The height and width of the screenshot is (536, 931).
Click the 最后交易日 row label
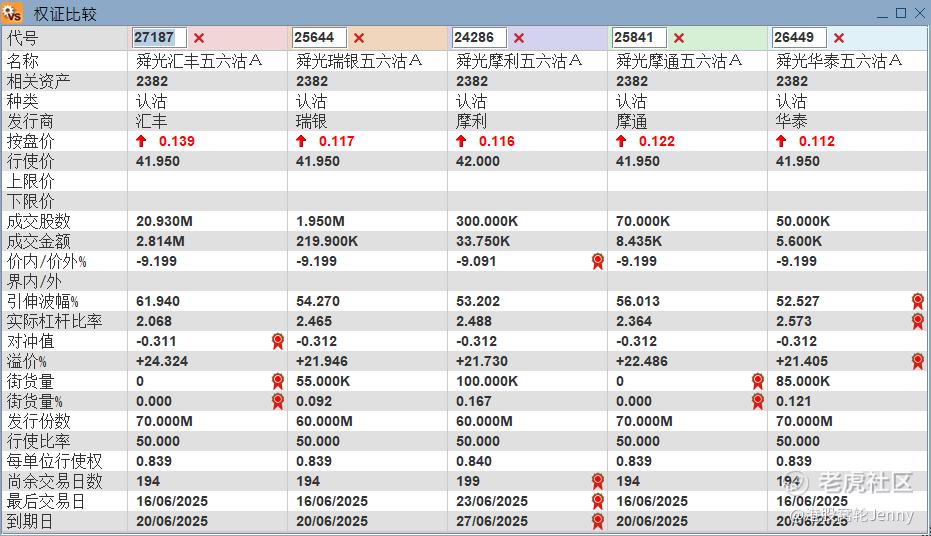[46, 502]
